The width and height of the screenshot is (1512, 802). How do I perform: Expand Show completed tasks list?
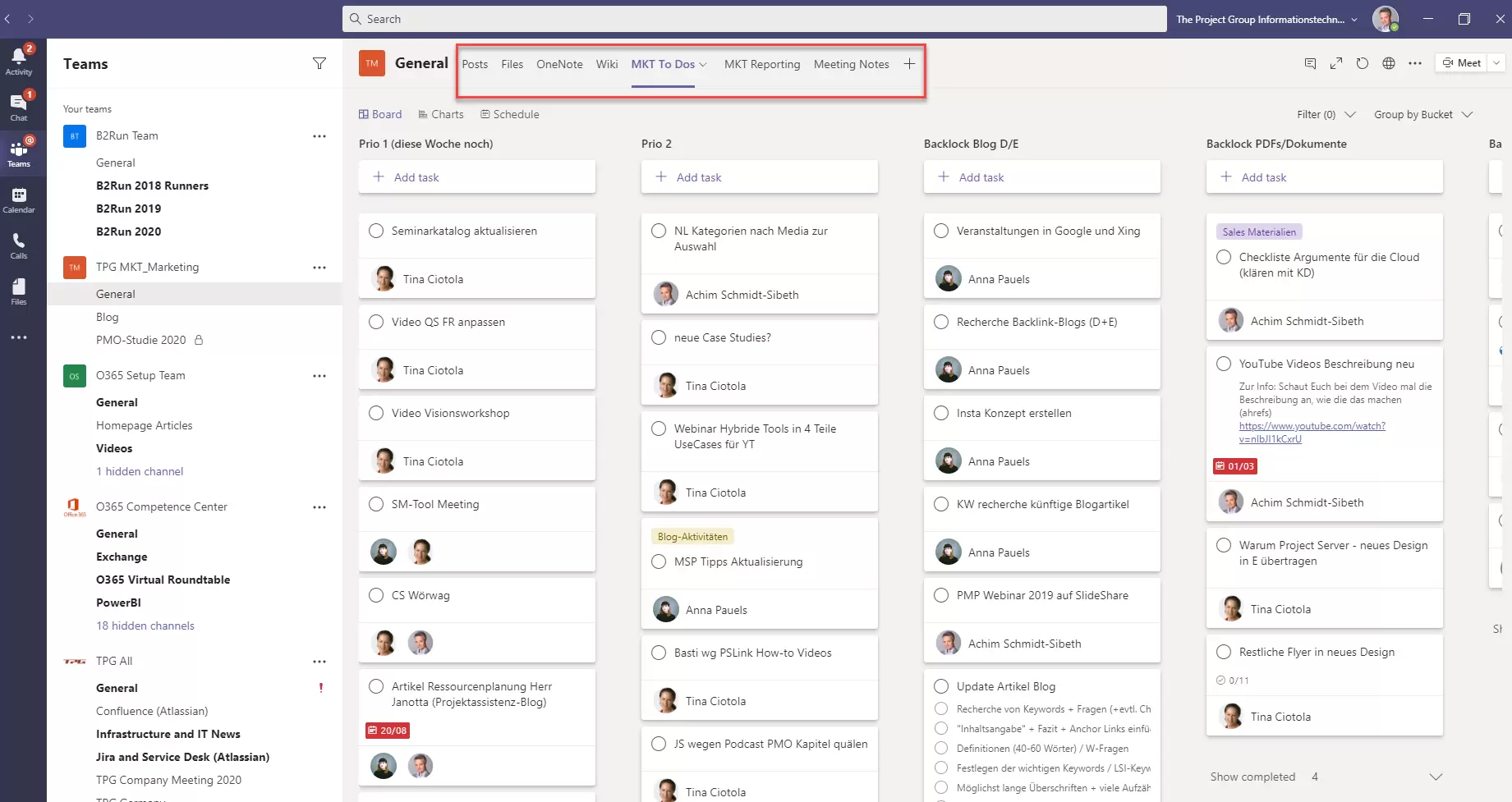[1436, 777]
